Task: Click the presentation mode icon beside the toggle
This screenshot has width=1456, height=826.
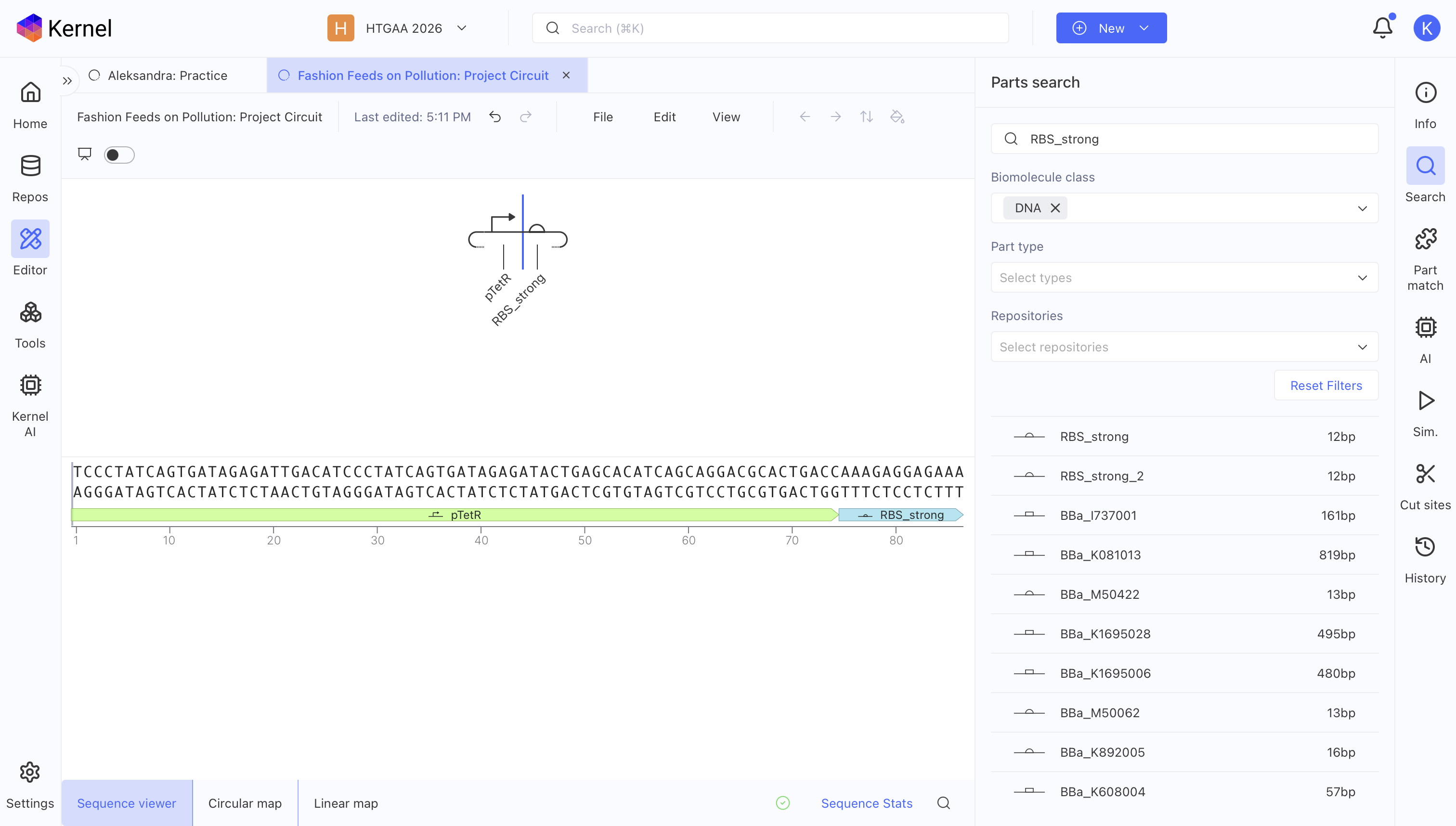Action: click(x=85, y=155)
